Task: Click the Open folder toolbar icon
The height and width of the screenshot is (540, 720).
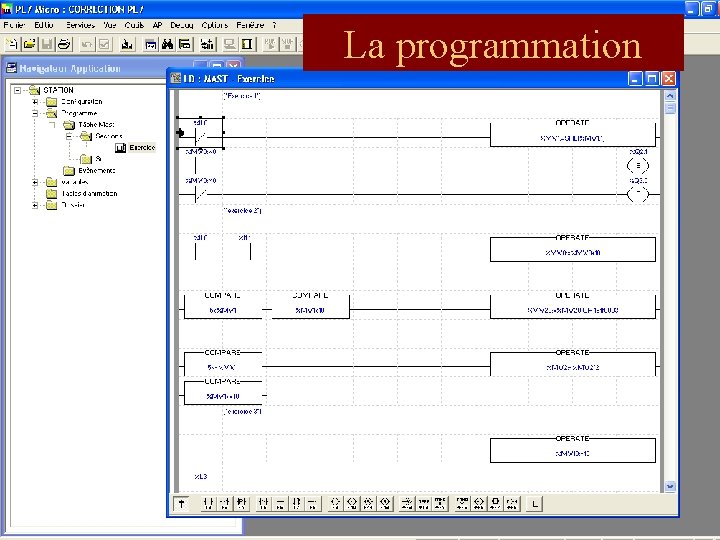Action: 29,44
